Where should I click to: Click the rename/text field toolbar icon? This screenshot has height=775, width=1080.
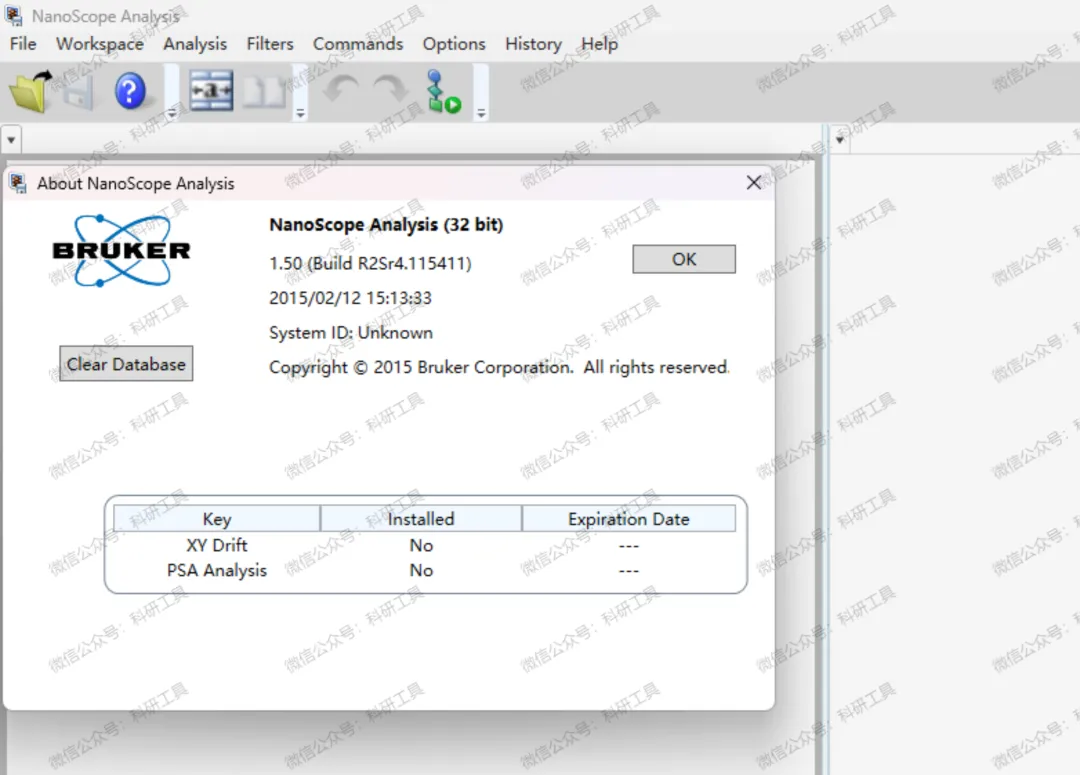pos(211,91)
